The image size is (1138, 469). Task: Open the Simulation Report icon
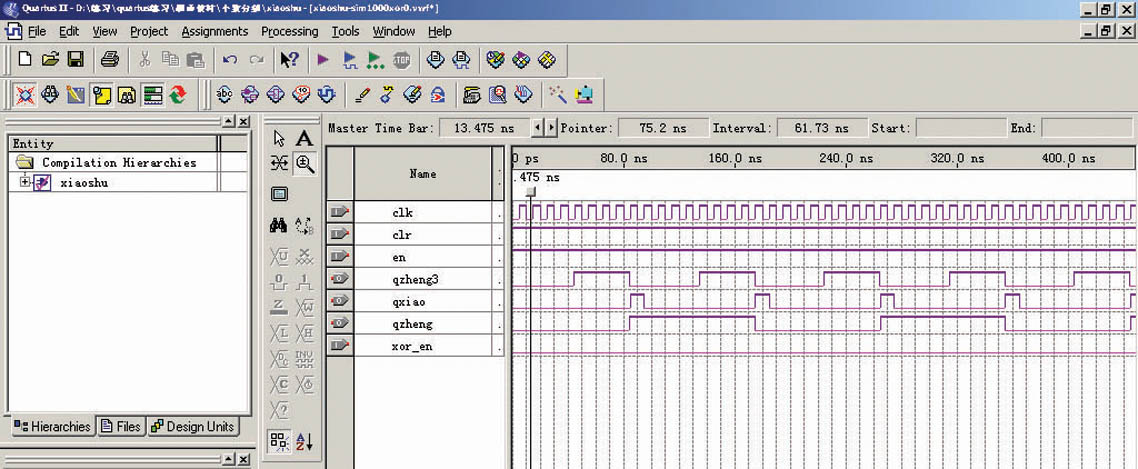pyautogui.click(x=461, y=60)
